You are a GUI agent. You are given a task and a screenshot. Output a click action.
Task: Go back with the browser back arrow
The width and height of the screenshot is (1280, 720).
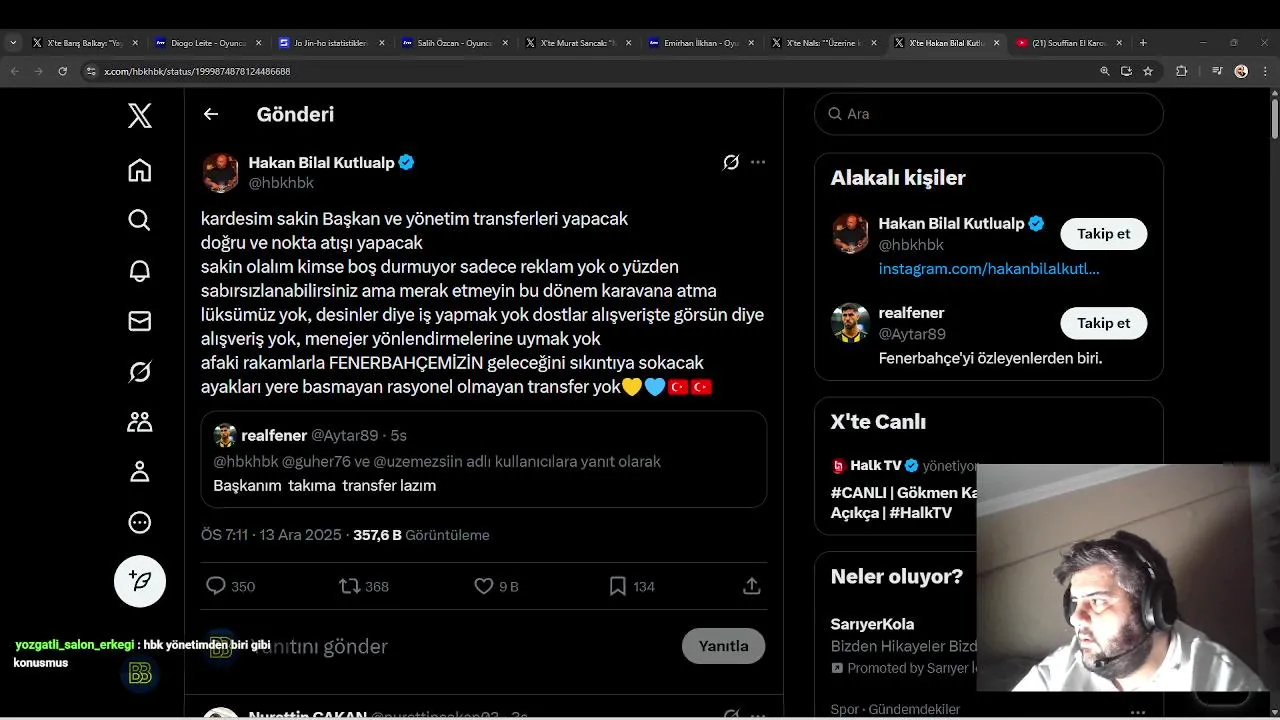[x=14, y=71]
